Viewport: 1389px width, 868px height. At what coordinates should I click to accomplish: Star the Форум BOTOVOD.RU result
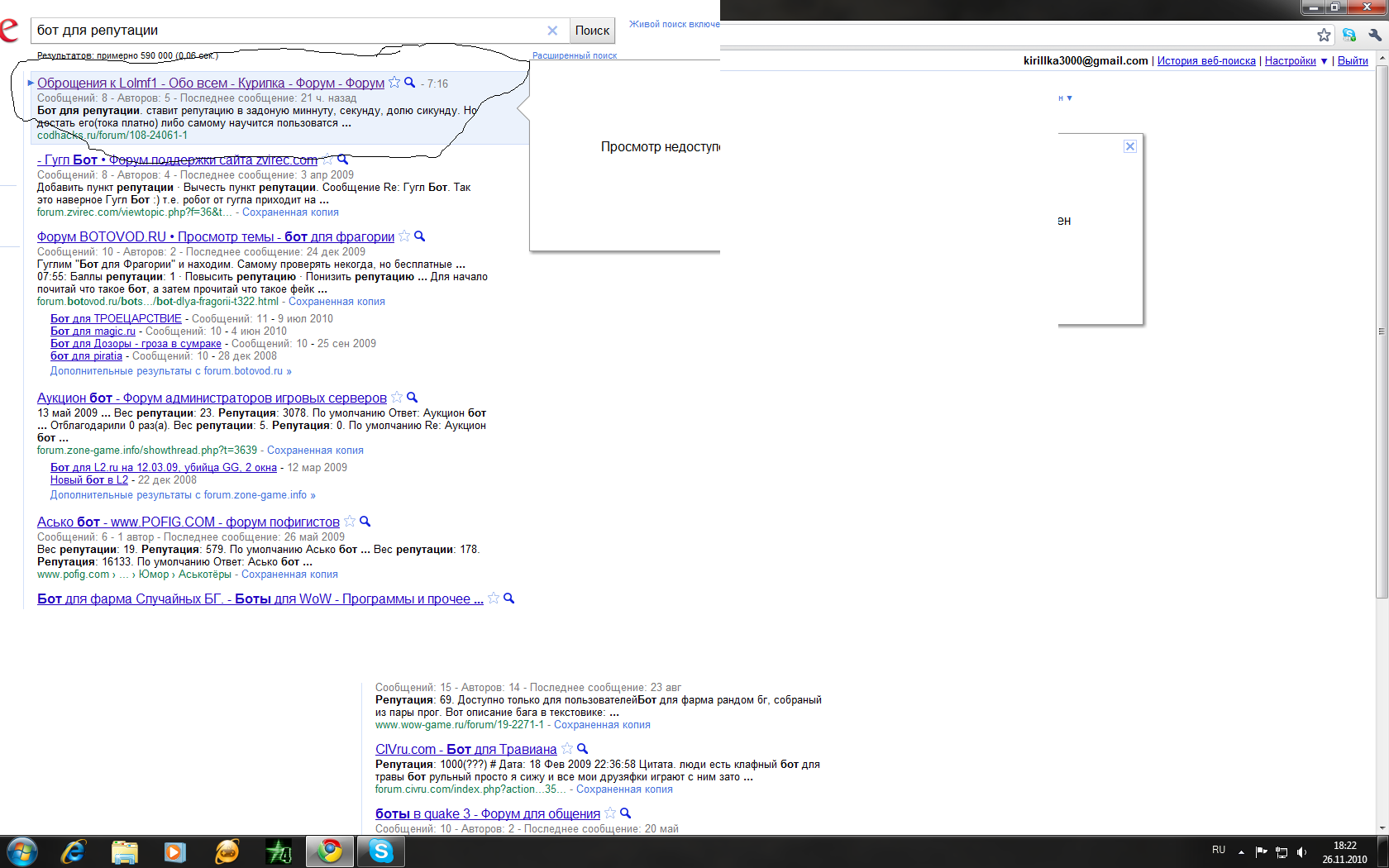(404, 236)
